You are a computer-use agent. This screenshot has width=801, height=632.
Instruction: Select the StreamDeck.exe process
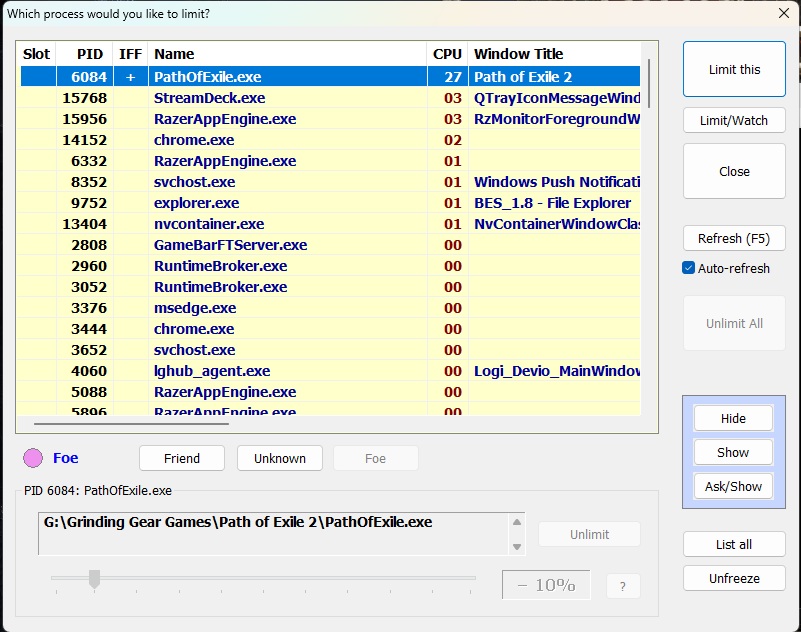tap(330, 98)
